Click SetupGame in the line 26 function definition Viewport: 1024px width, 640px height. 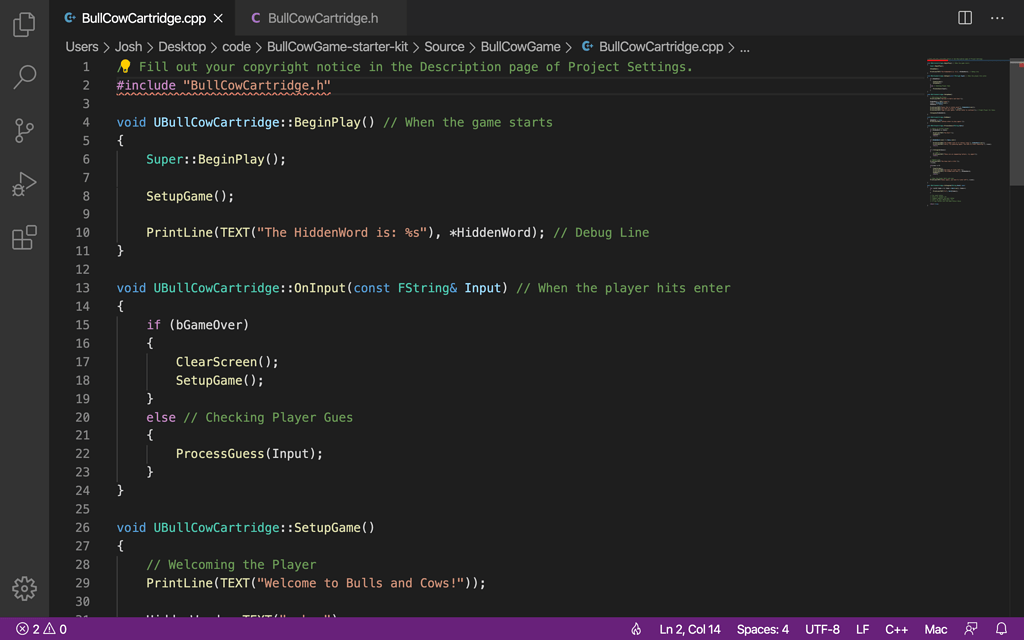click(x=327, y=528)
